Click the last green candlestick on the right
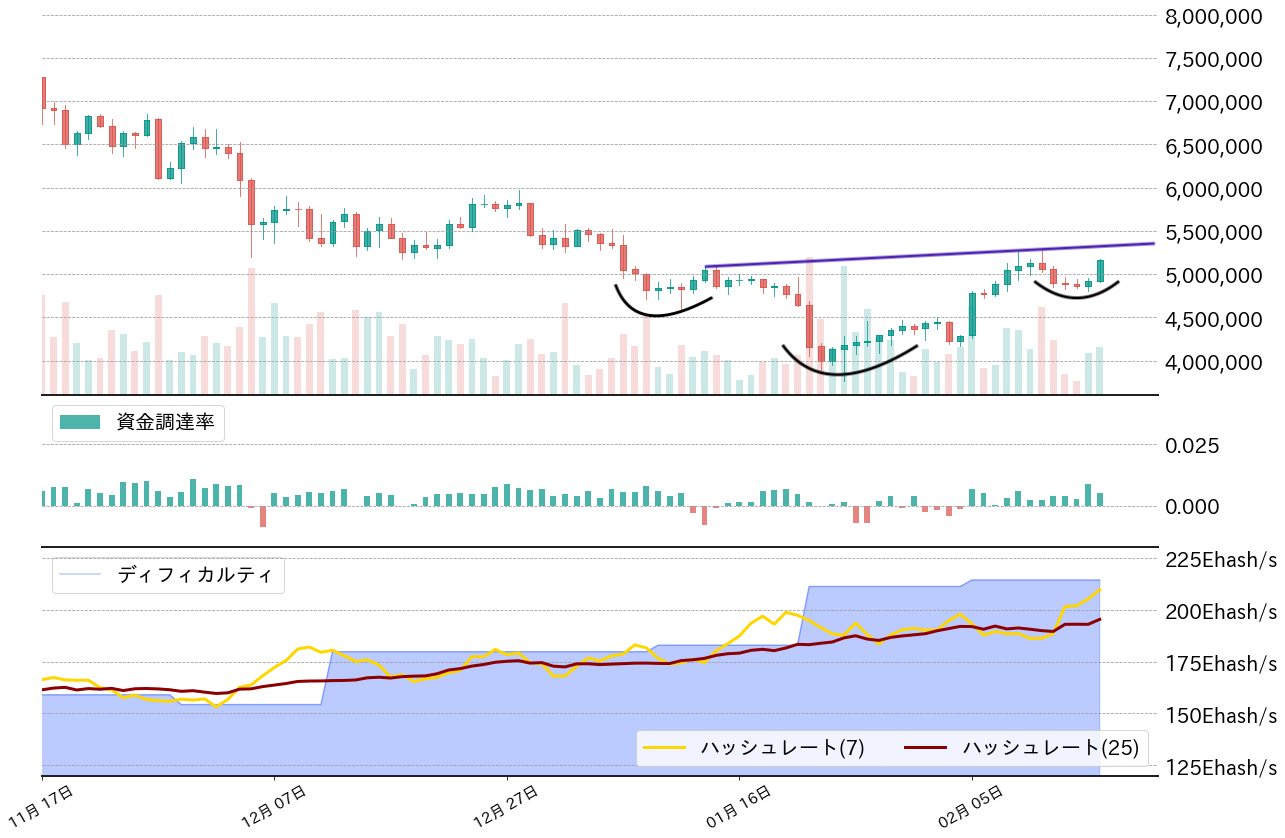The image size is (1285, 838). point(1100,270)
